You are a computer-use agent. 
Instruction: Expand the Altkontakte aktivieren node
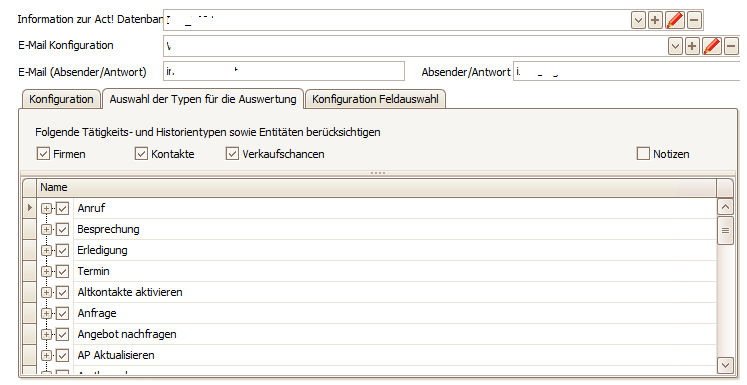(46, 292)
